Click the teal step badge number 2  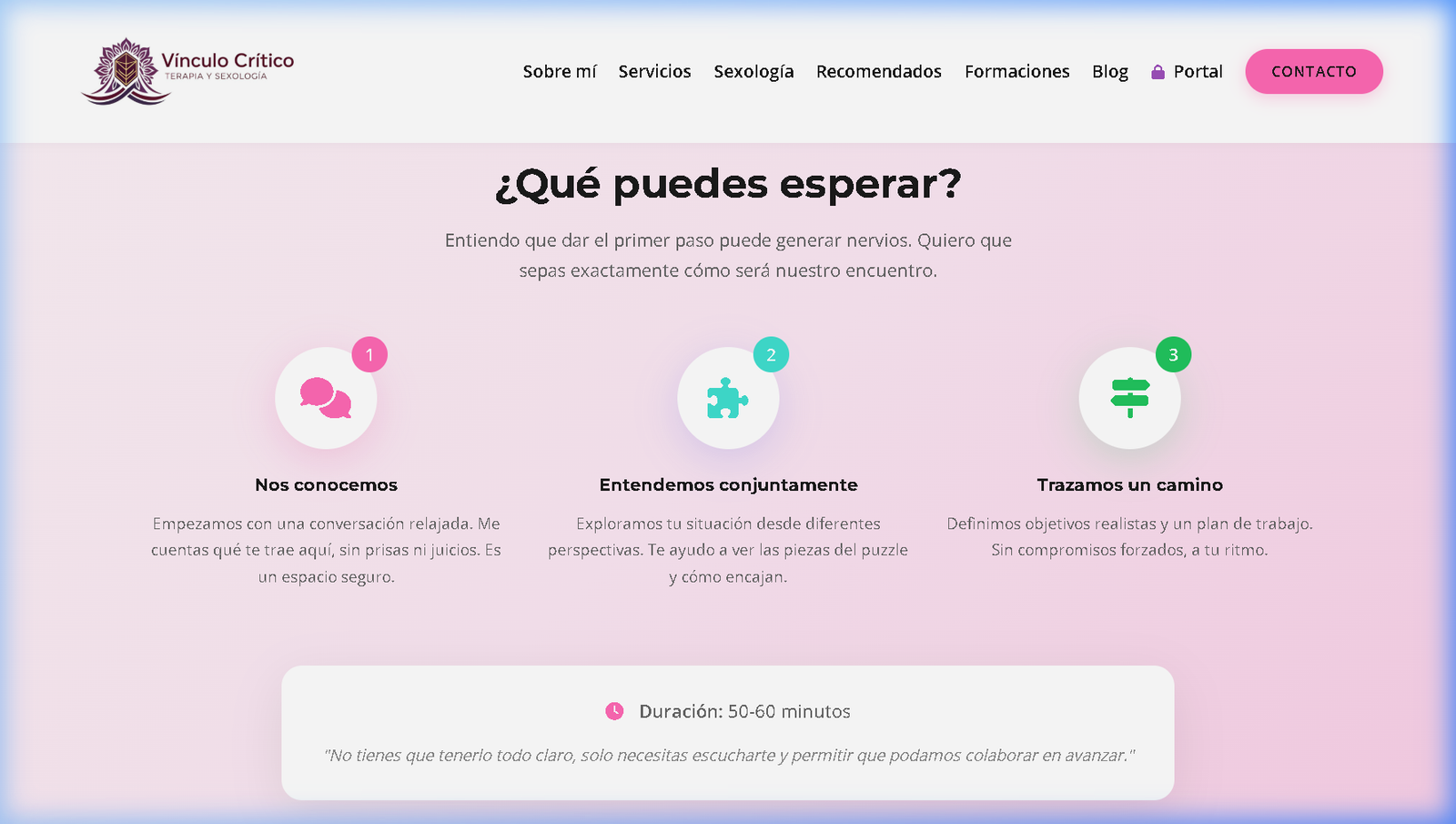pos(771,354)
